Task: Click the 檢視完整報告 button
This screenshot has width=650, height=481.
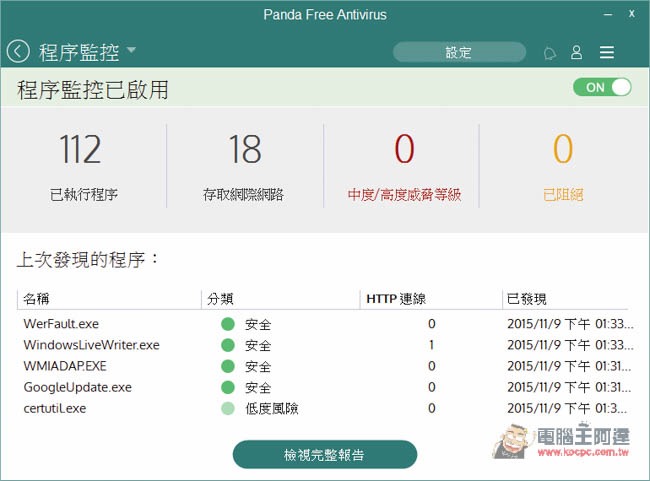Action: pyautogui.click(x=325, y=454)
